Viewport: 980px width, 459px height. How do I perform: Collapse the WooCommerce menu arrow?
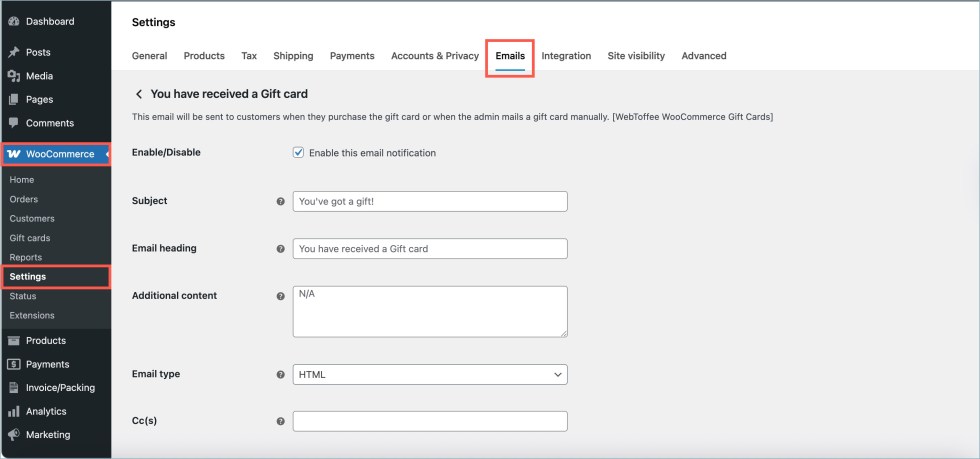click(x=107, y=154)
